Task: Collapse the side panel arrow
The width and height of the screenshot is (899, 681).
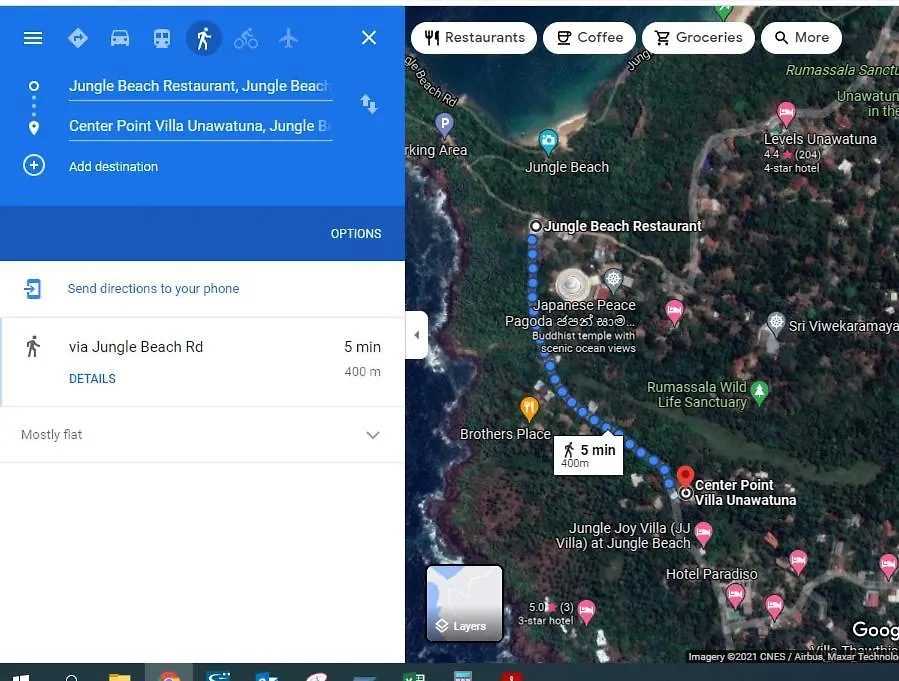Action: 417,335
